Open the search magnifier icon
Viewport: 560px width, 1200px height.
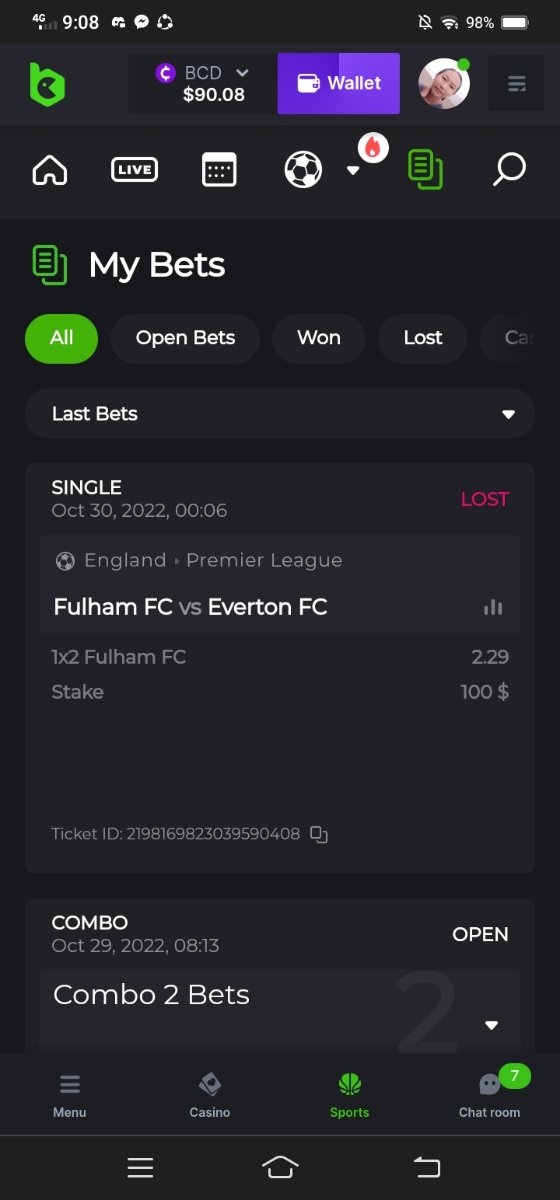coord(509,170)
